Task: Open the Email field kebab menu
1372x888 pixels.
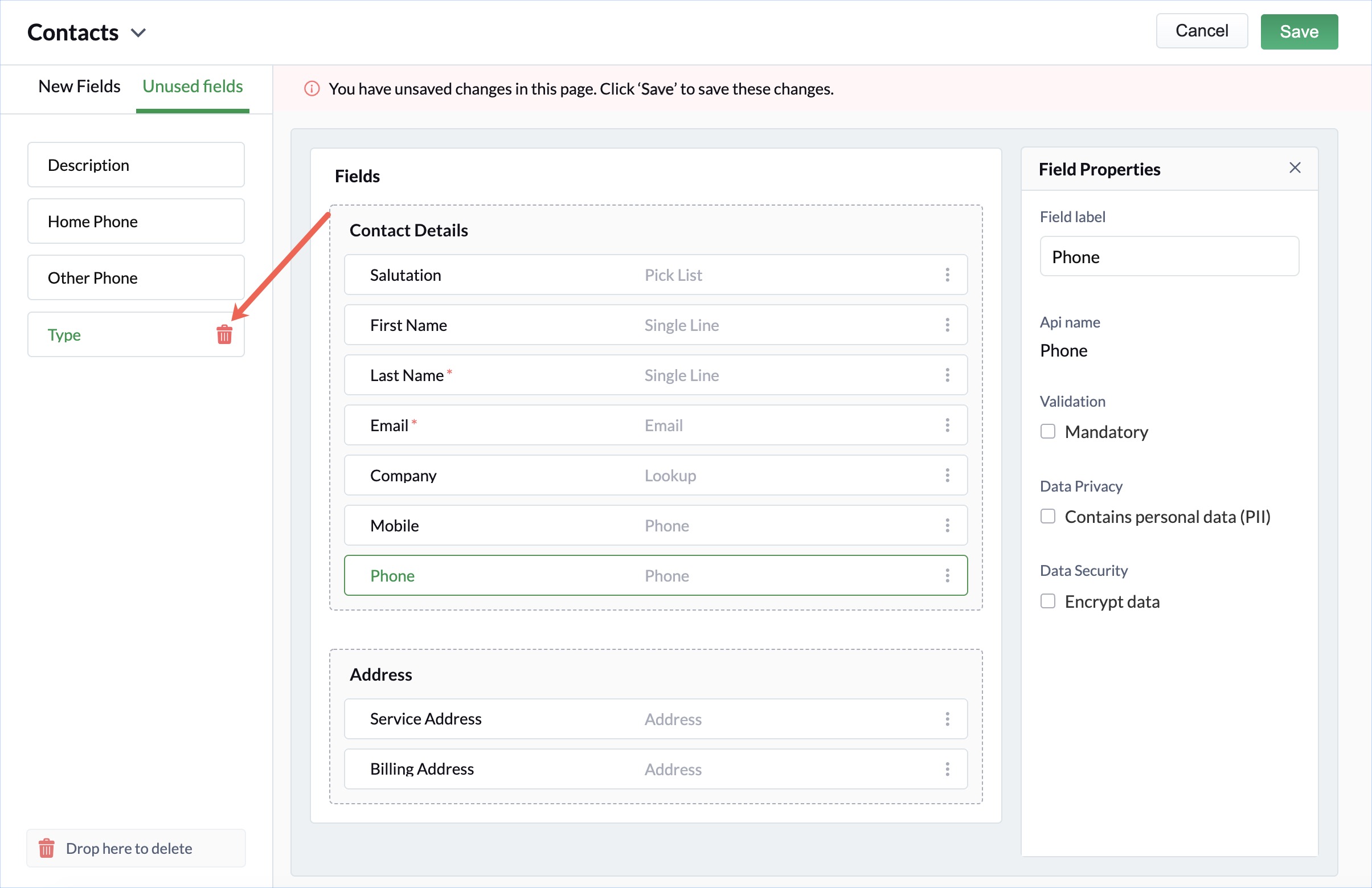Action: point(947,425)
